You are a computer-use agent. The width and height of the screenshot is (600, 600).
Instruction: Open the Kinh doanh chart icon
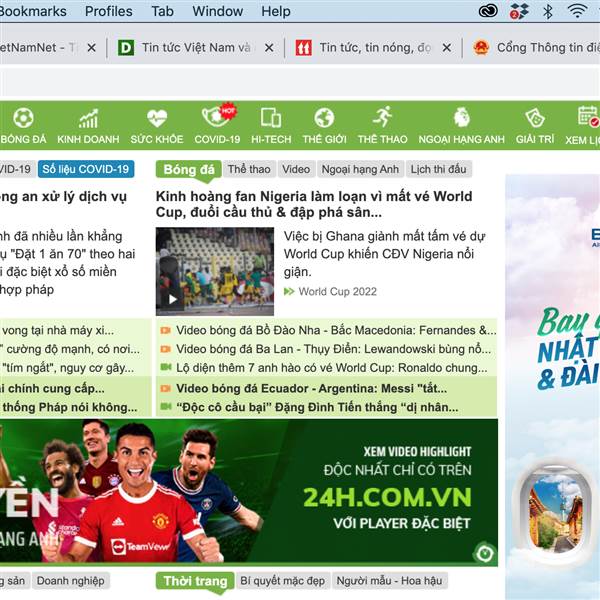pyautogui.click(x=88, y=118)
